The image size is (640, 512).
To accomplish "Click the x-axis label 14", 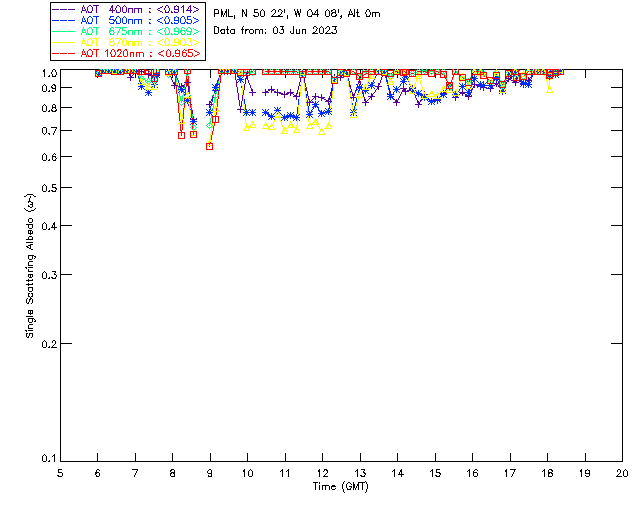I will (398, 473).
